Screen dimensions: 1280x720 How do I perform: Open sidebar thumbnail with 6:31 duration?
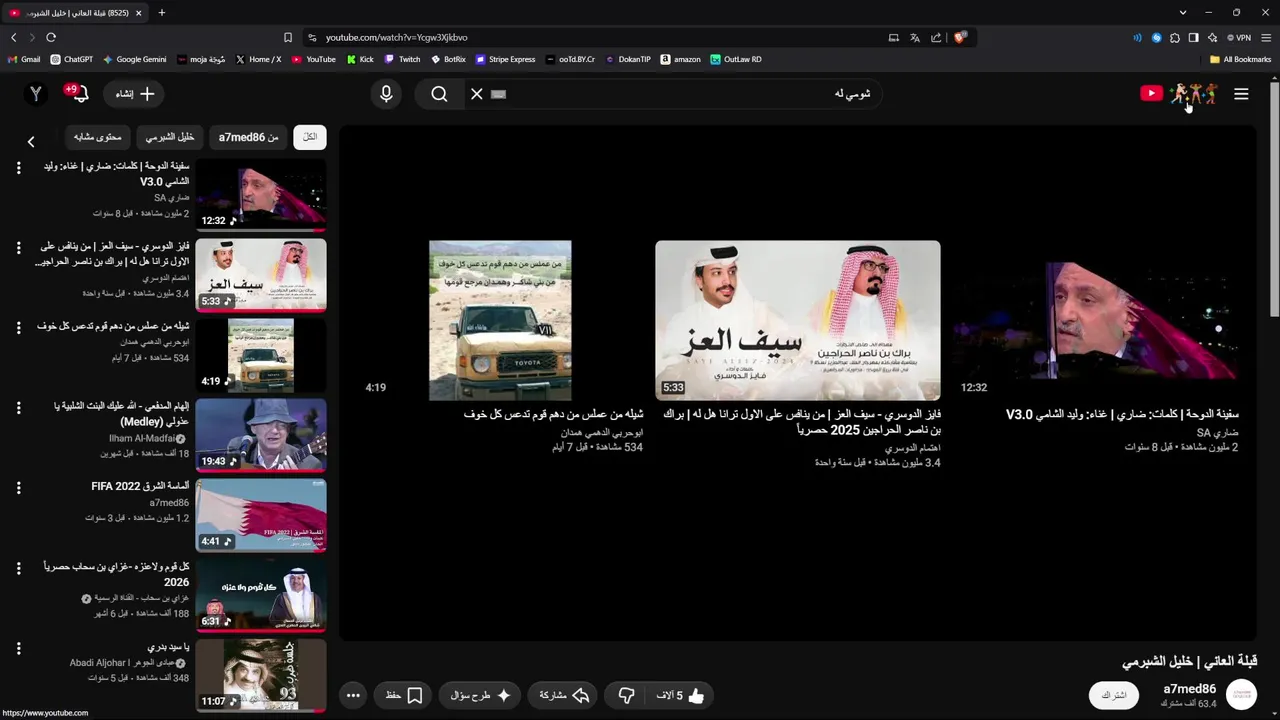pyautogui.click(x=261, y=595)
